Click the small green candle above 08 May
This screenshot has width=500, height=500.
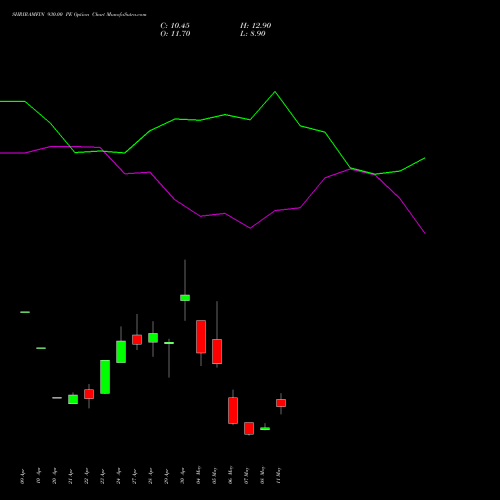click(x=265, y=429)
